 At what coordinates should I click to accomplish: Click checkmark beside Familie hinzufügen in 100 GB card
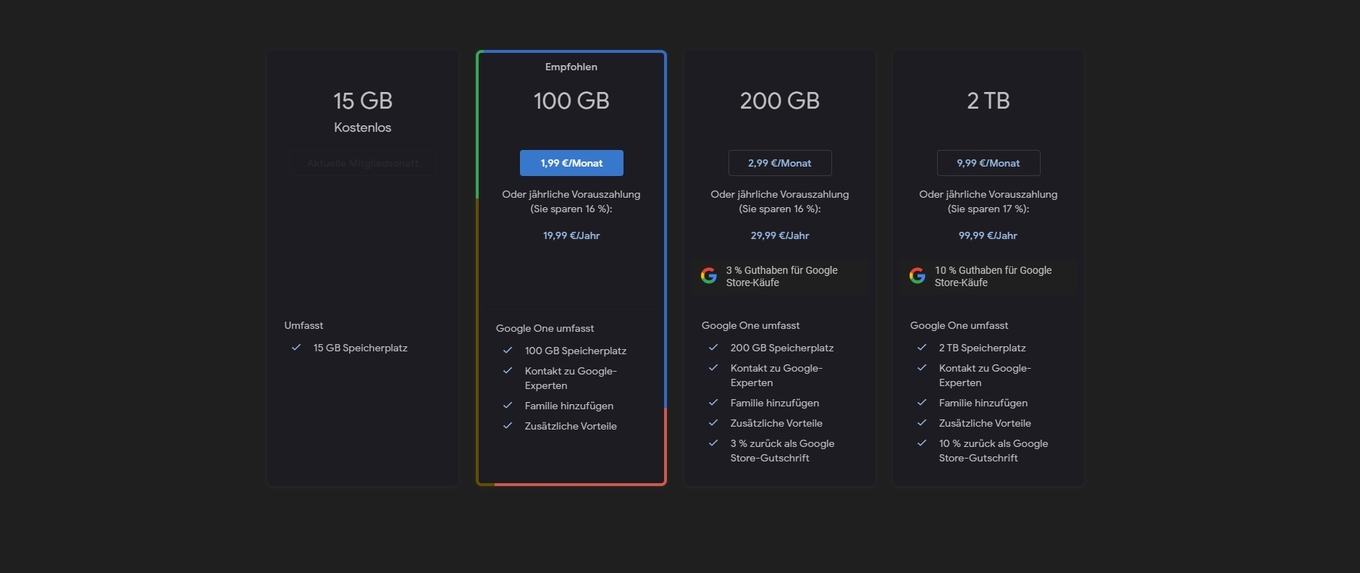(507, 405)
